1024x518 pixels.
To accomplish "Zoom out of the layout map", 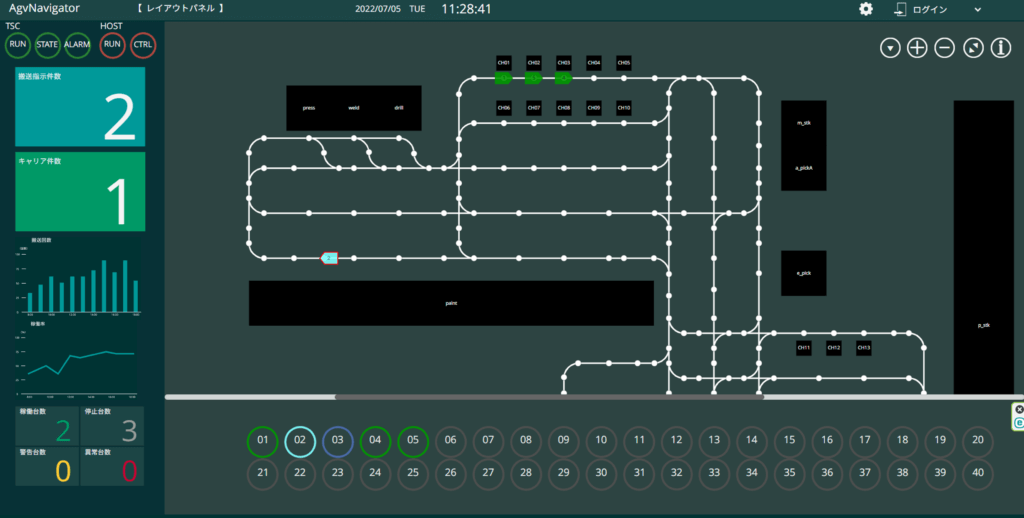I will click(945, 48).
